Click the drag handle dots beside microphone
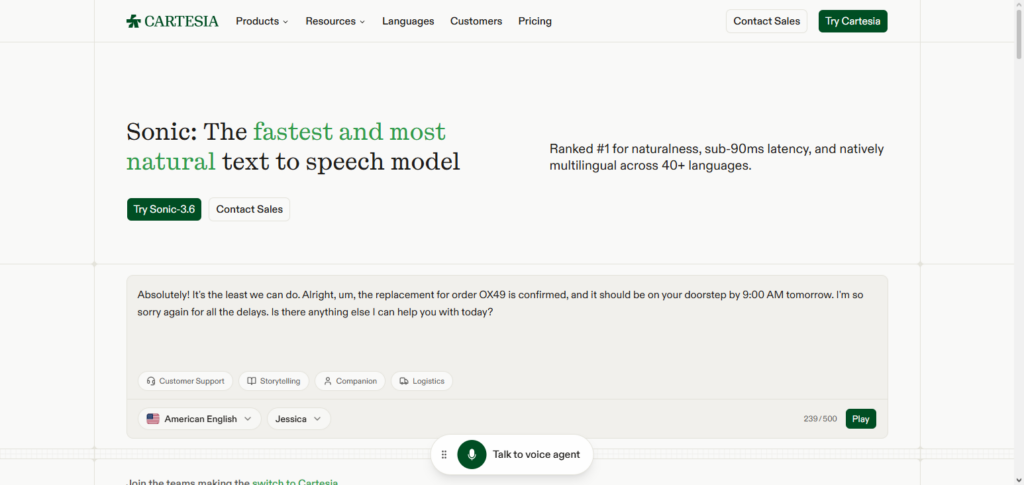This screenshot has width=1024, height=485. coord(444,454)
